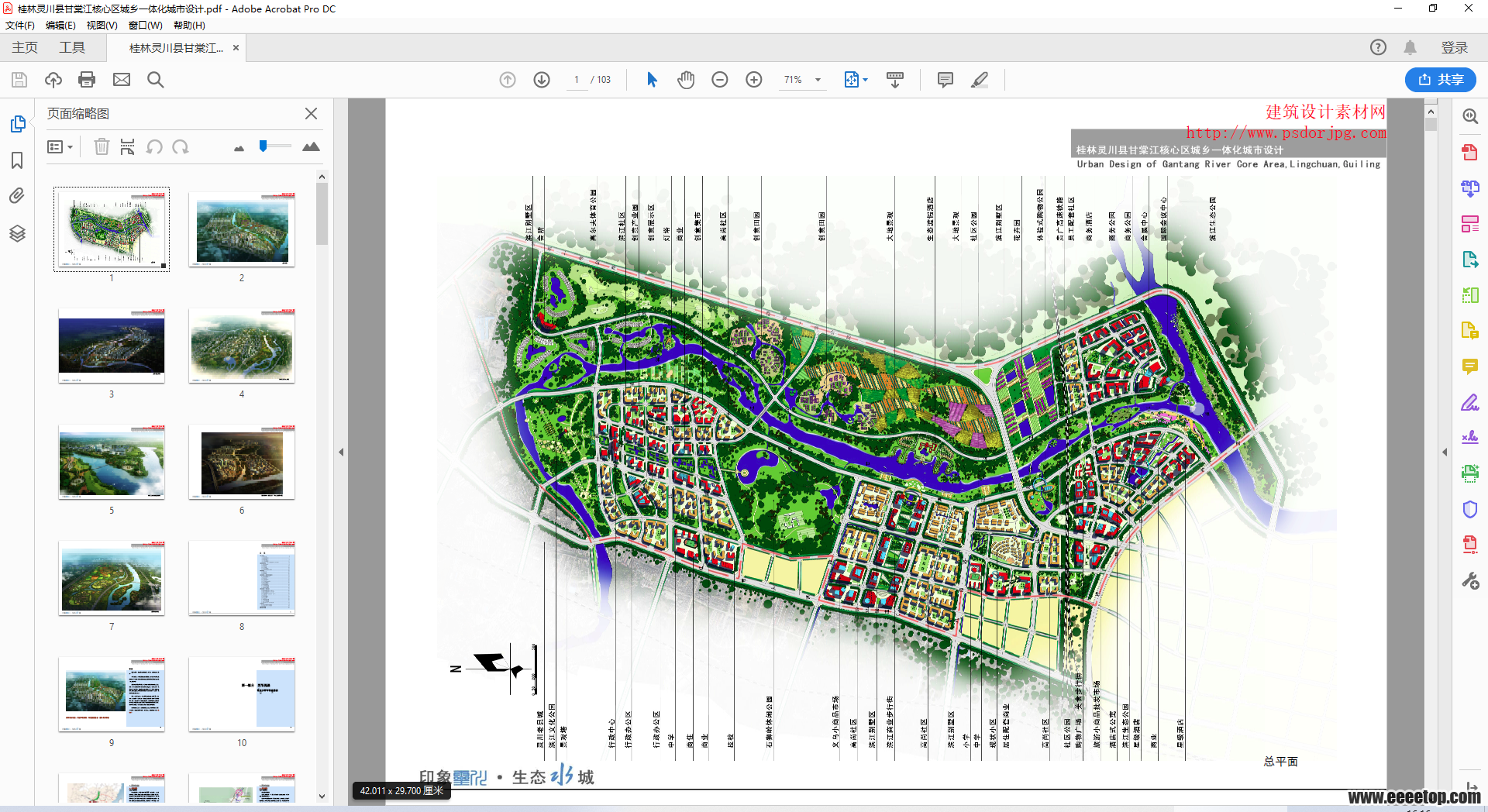Screen dimensions: 1488x812
Task: Click the document vertical scrollbar up arrow
Action: click(1431, 112)
